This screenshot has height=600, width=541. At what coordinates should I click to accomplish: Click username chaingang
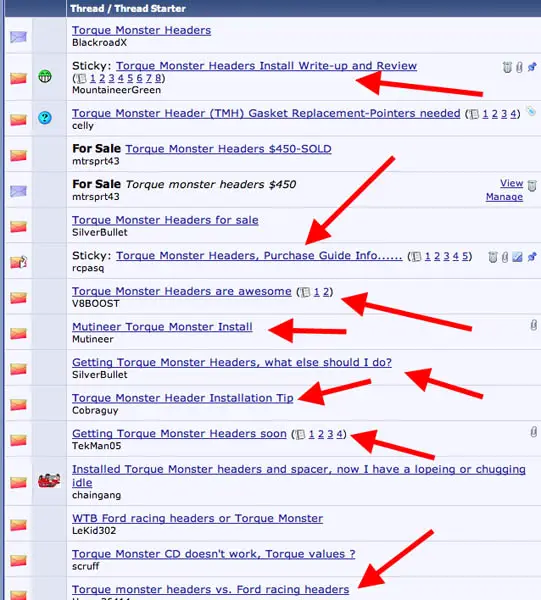pos(96,496)
